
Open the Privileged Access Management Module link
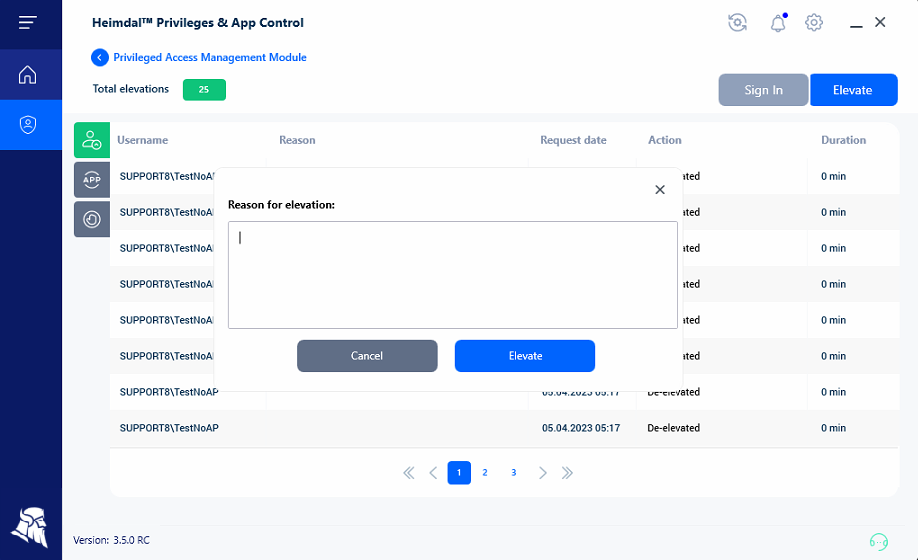[x=210, y=57]
